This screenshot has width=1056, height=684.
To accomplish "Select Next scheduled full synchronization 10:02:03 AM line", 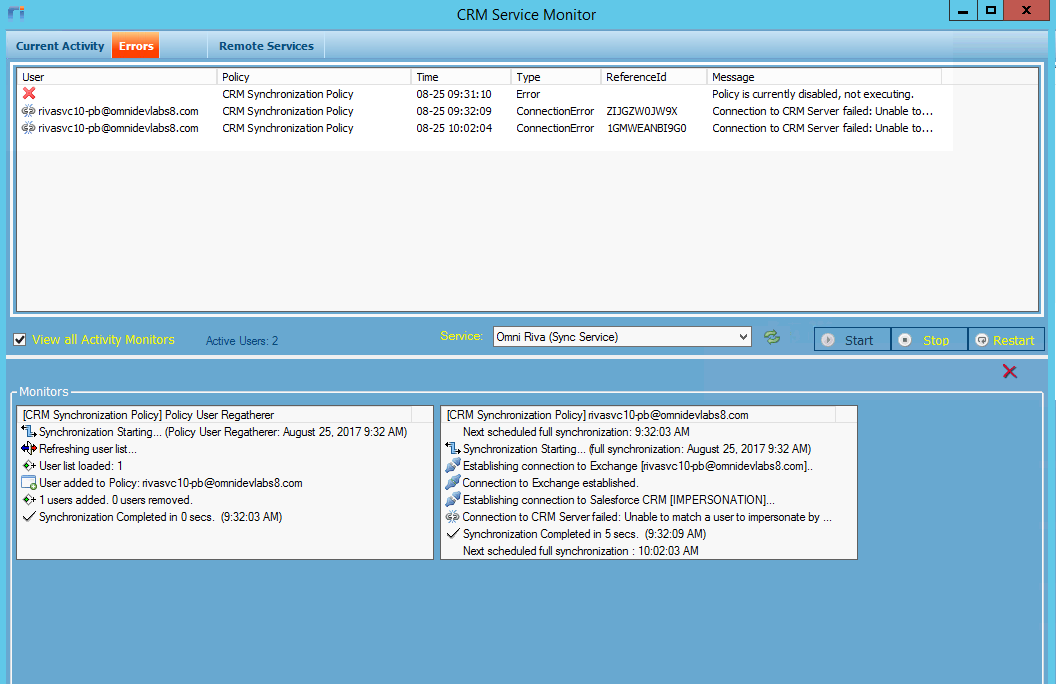I will coord(581,551).
